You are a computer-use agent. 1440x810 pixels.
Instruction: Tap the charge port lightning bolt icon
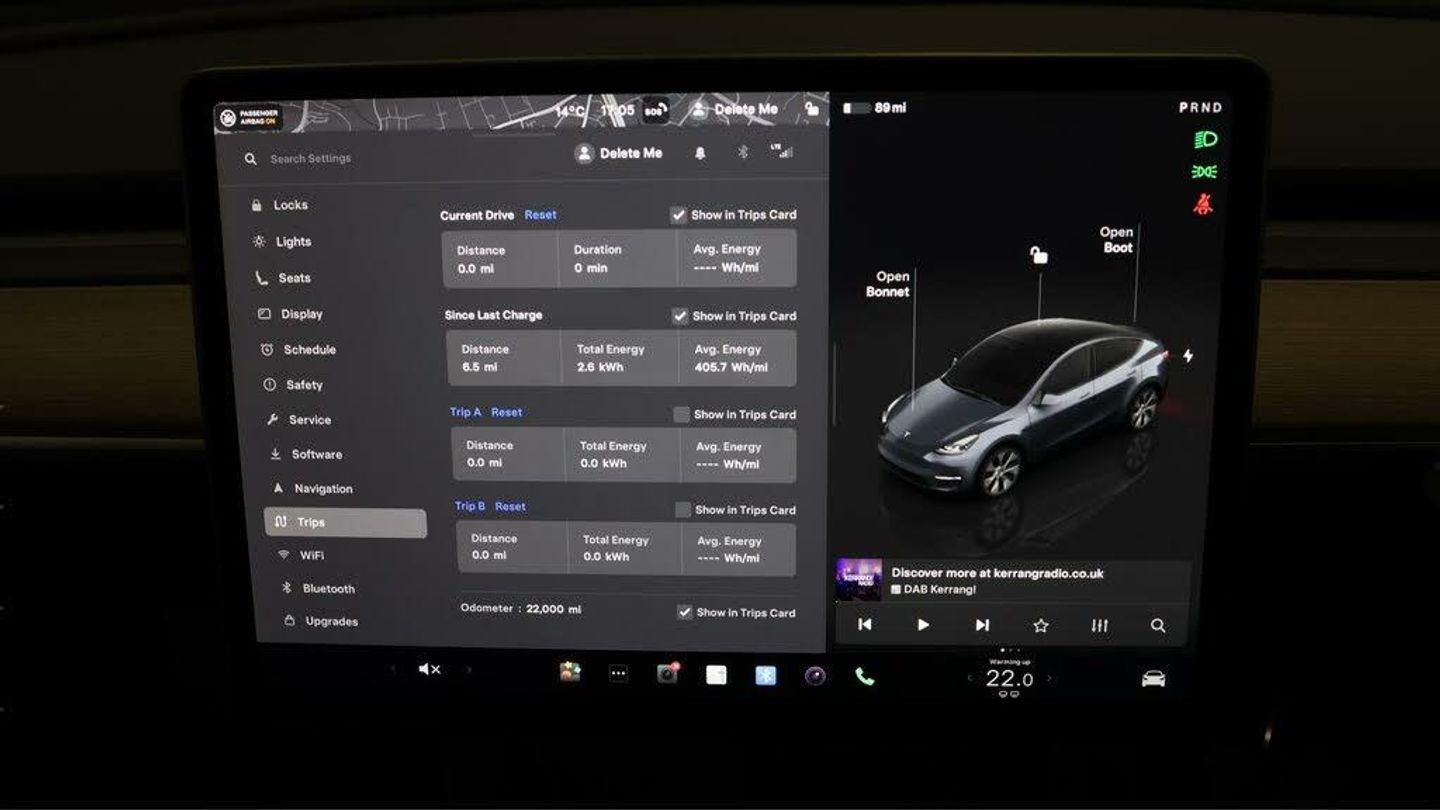point(1188,356)
